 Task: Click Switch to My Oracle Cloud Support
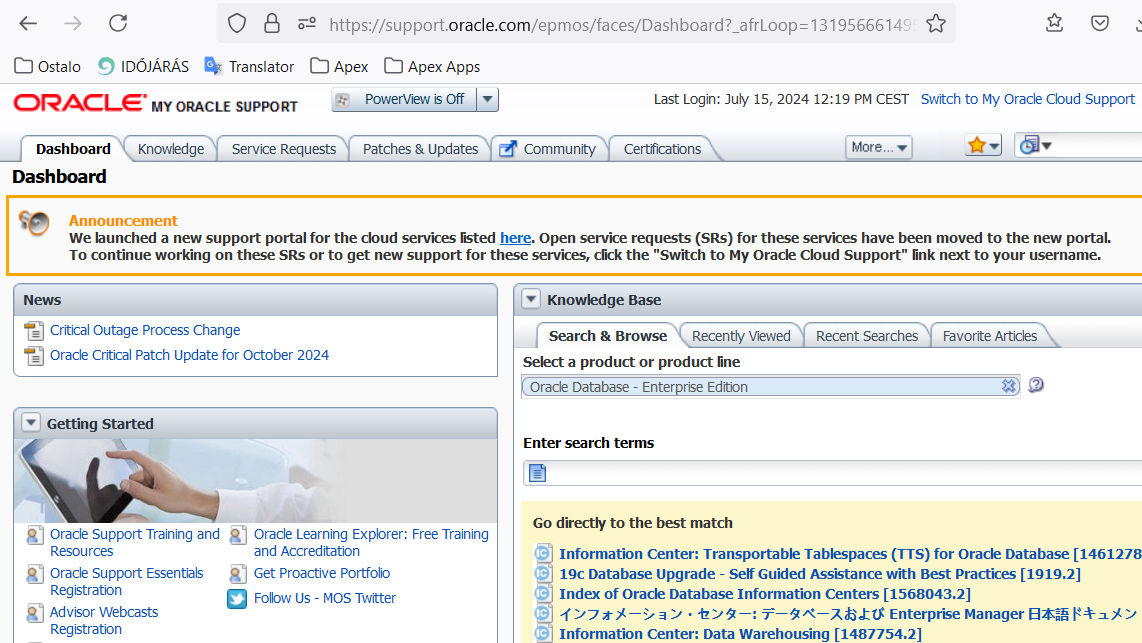coord(1027,99)
